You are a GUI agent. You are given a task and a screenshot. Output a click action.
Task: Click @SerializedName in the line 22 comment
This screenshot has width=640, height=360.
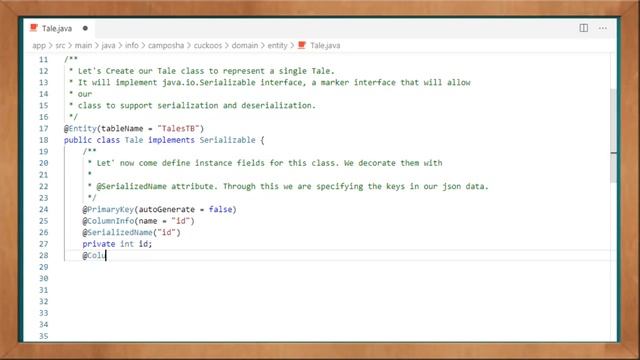click(131, 187)
